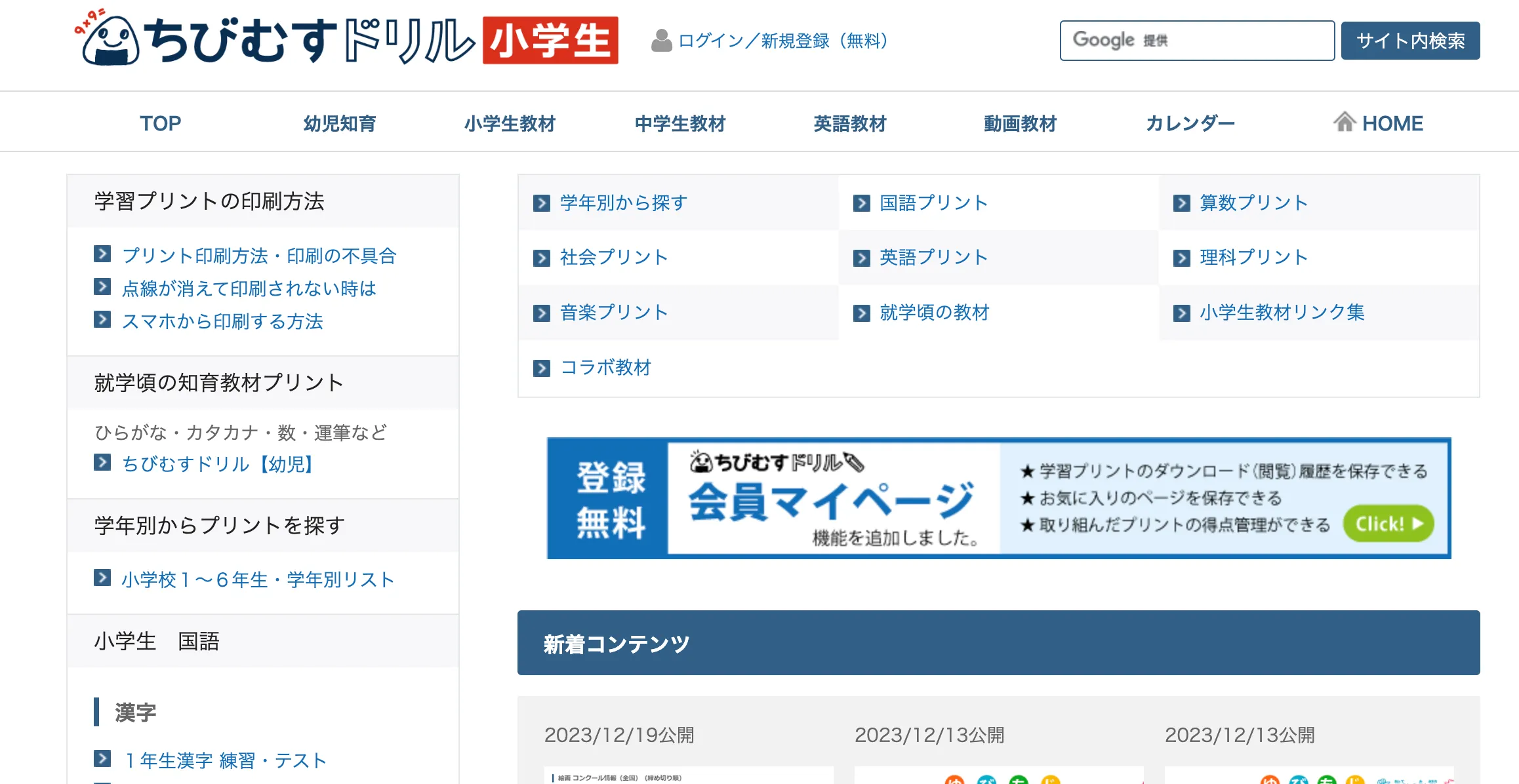Click arrow icon beside 国語プリント
Viewport: 1519px width, 784px height.
(862, 203)
